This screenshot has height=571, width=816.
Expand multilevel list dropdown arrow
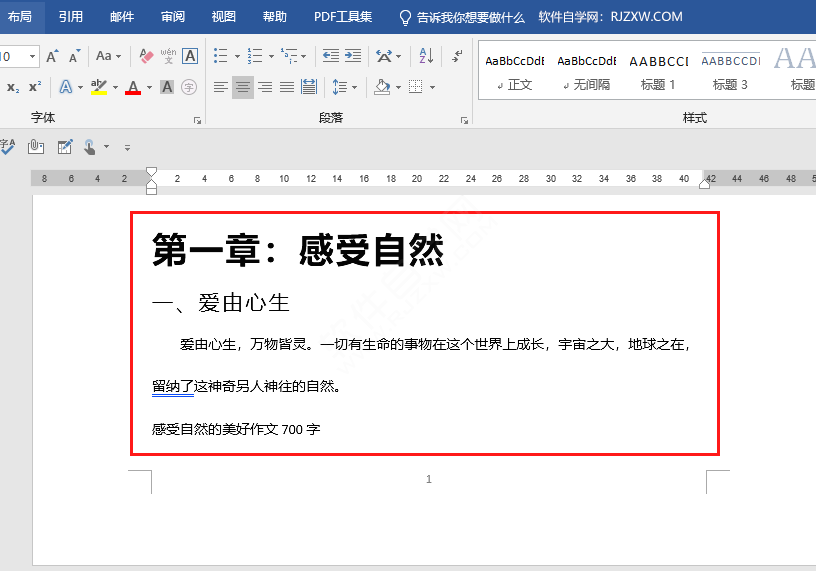(x=303, y=57)
